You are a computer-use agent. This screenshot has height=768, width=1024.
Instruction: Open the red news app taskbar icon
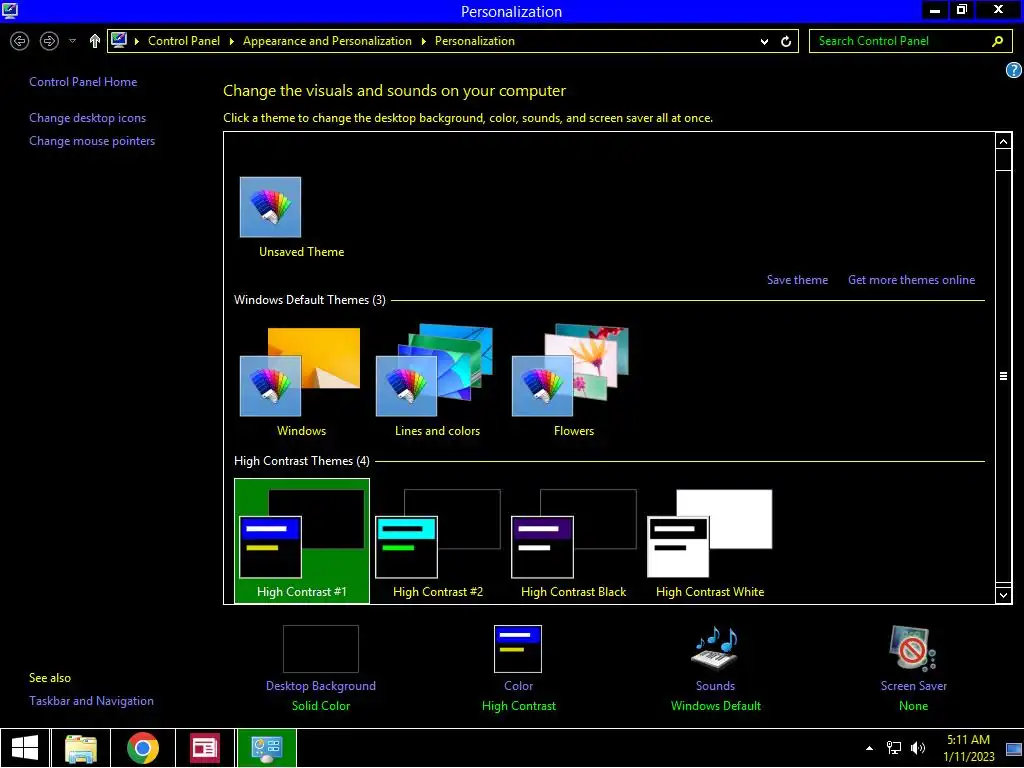[204, 748]
